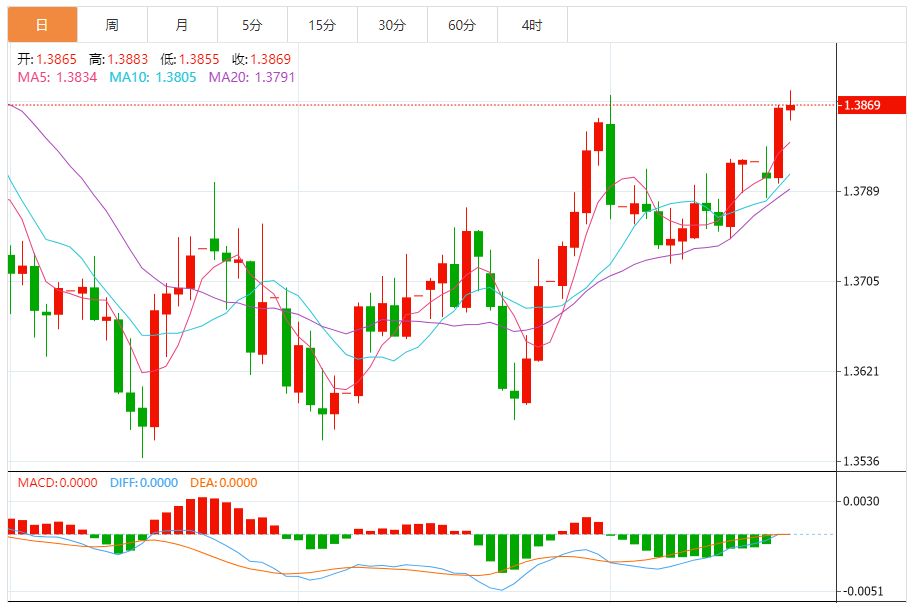Click the high price value 高:1.3883
Image resolution: width=914 pixels, height=603 pixels.
(119, 59)
